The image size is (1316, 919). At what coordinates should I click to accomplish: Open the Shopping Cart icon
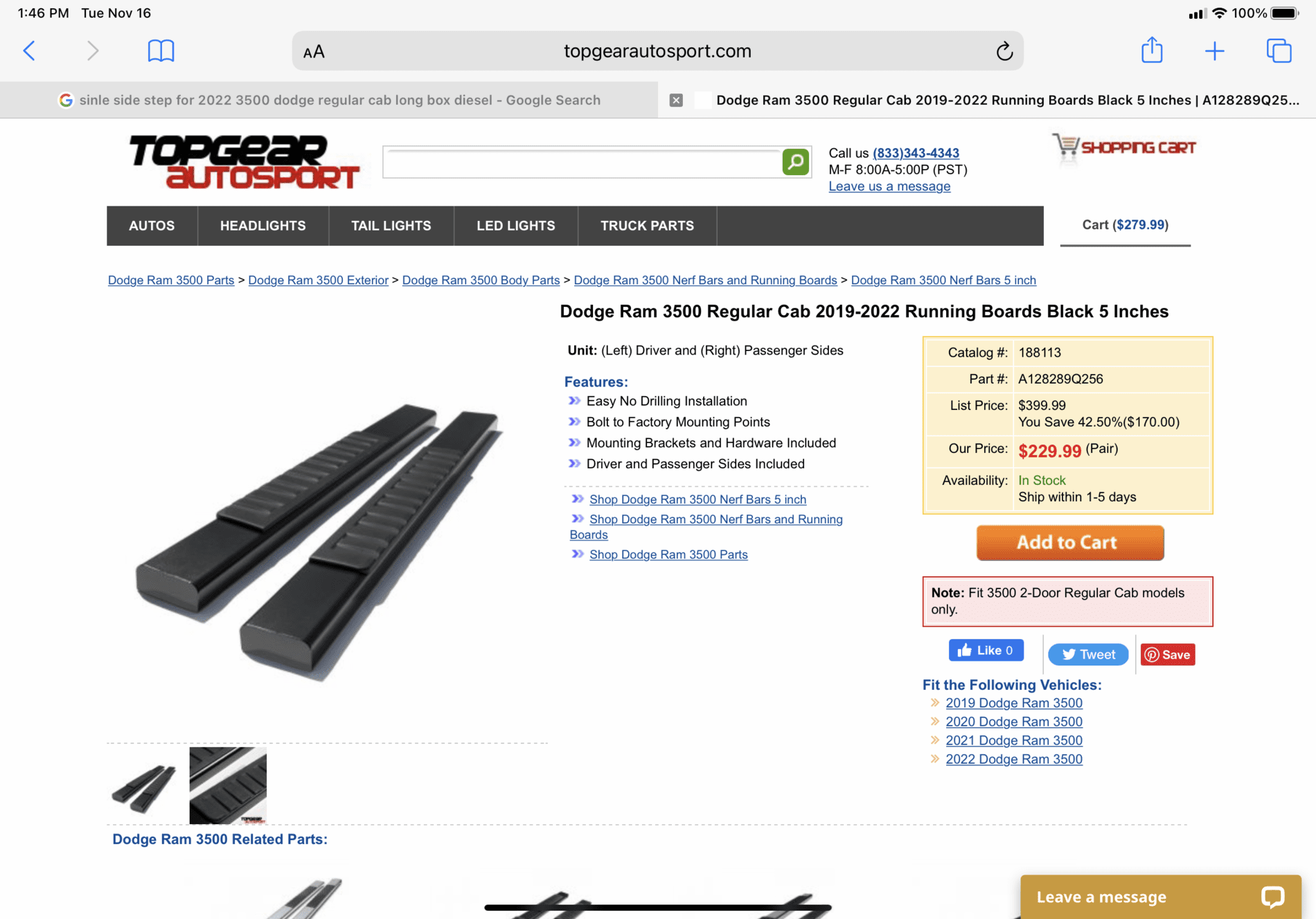[1124, 148]
